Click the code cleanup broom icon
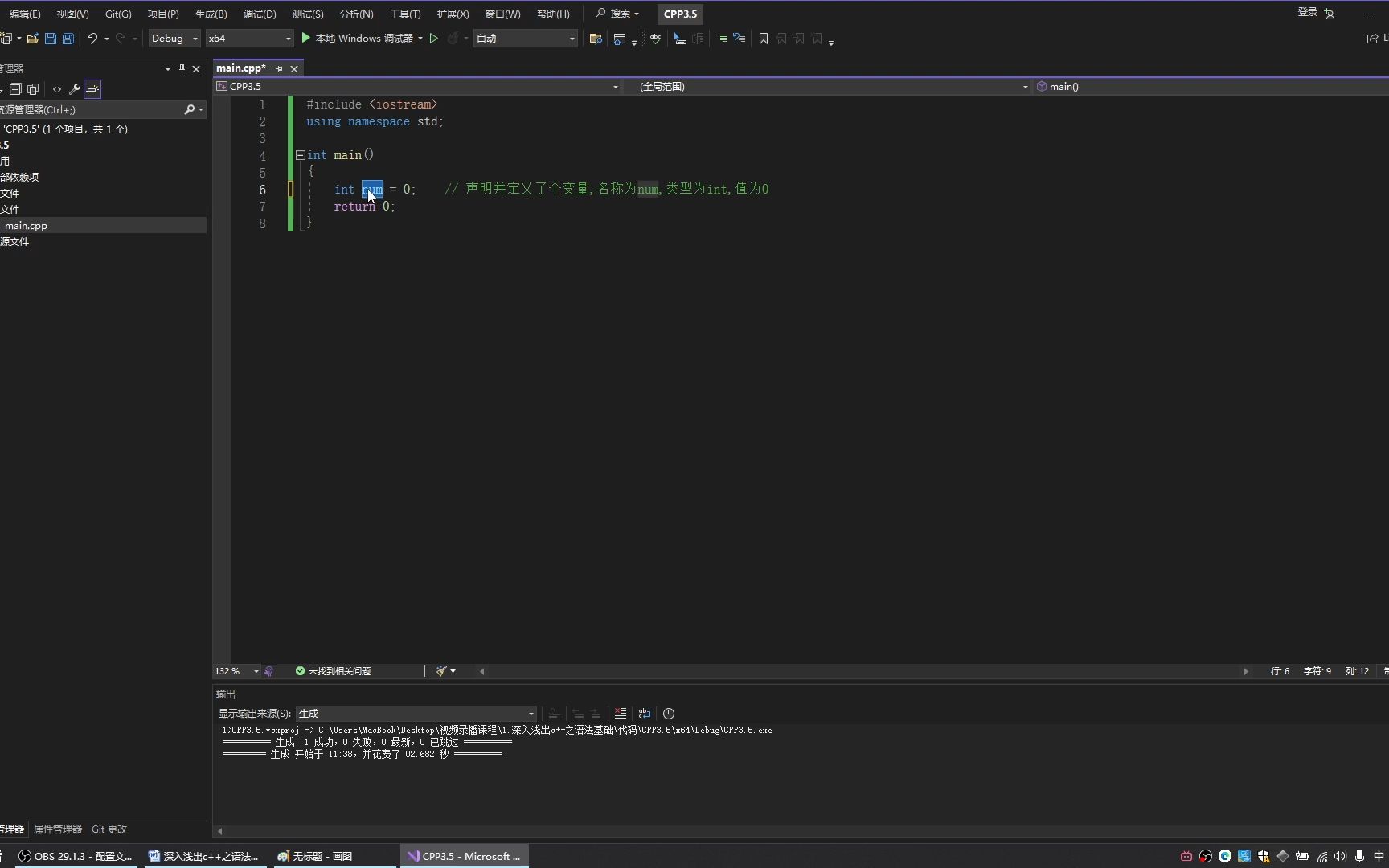The image size is (1389, 868). click(441, 671)
